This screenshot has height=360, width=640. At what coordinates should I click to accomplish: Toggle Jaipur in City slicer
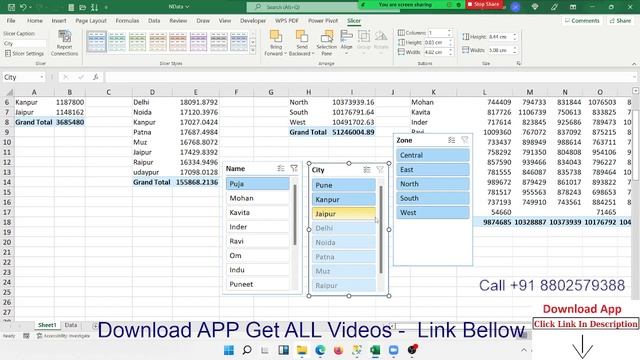[x=344, y=213]
